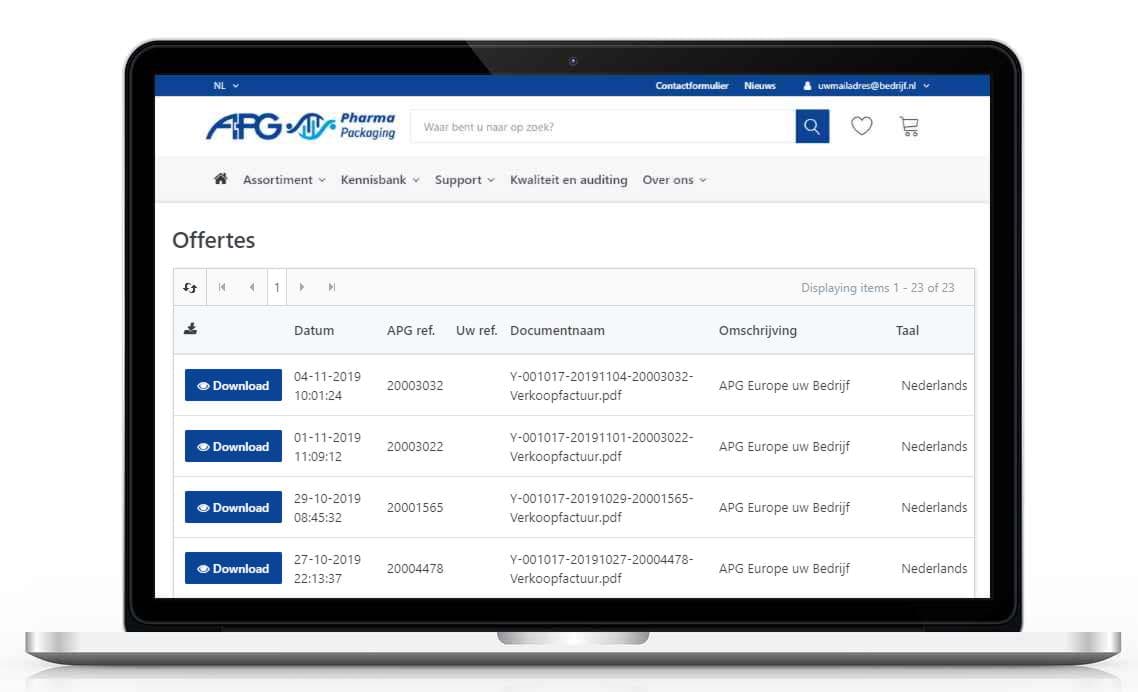Click the download column header icon
Viewport: 1138px width, 692px height.
(x=191, y=330)
